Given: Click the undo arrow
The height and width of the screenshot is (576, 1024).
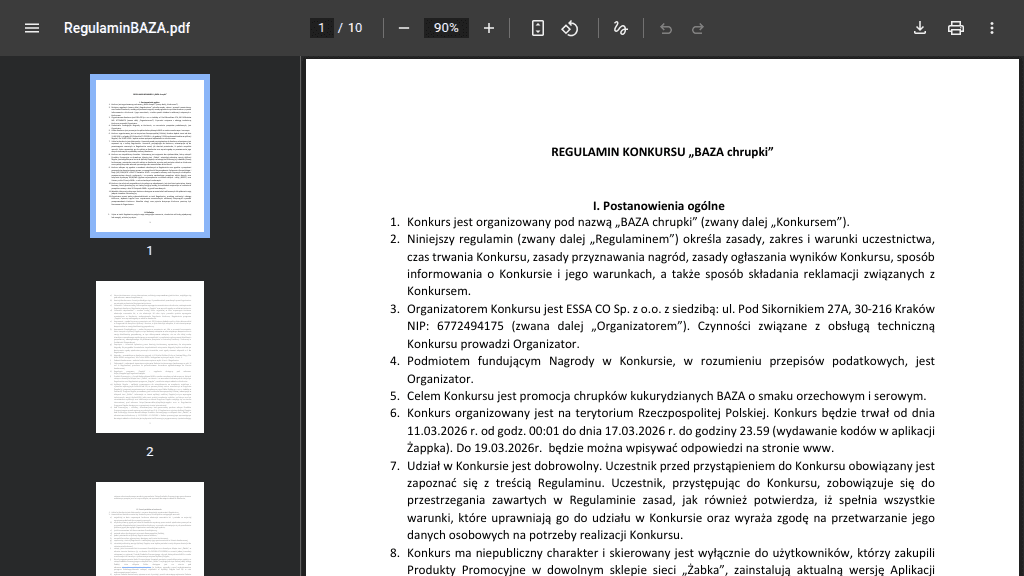Looking at the screenshot, I should pos(665,28).
